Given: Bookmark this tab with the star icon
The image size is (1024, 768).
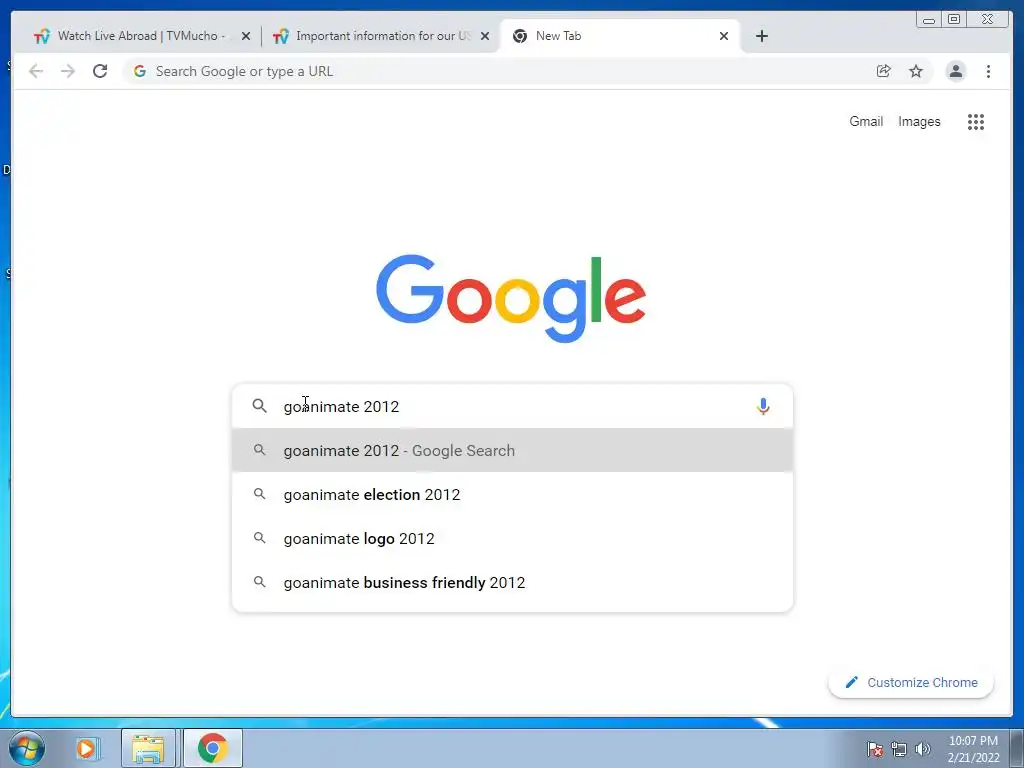Looking at the screenshot, I should point(916,71).
